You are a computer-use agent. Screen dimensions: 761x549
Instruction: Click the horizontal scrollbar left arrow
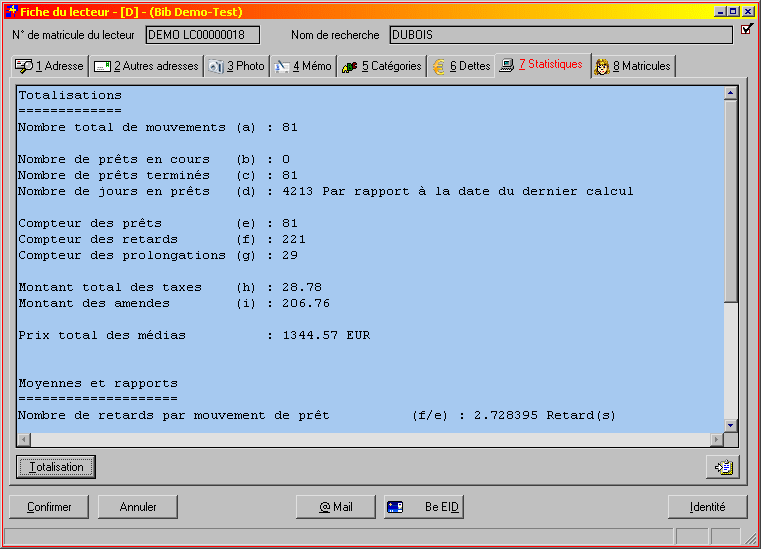pyautogui.click(x=24, y=440)
